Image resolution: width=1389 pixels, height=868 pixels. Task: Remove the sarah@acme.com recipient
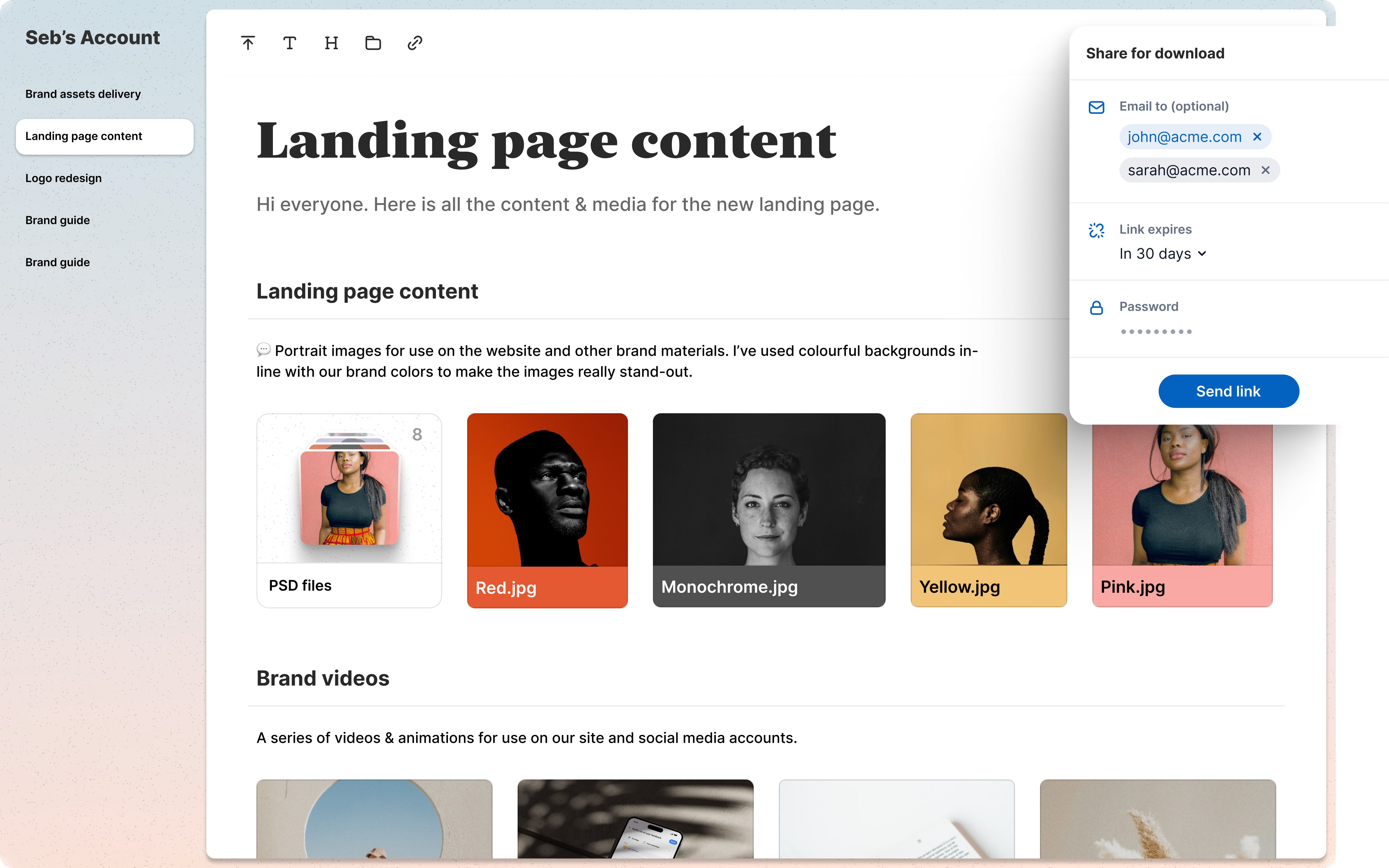pyautogui.click(x=1266, y=170)
